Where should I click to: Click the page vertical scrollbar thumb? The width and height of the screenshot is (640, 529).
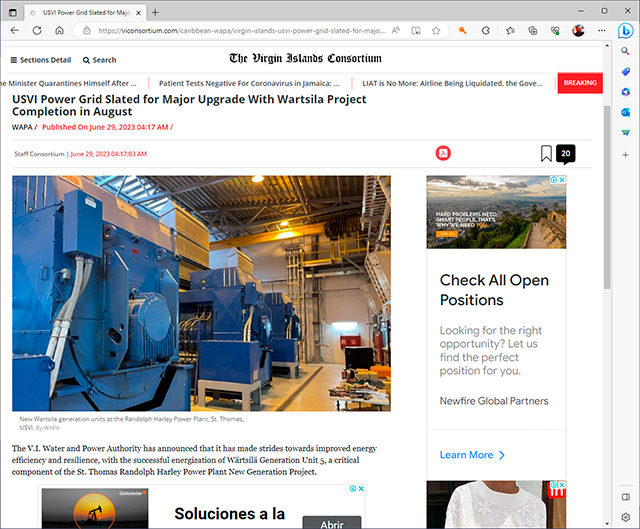click(607, 196)
